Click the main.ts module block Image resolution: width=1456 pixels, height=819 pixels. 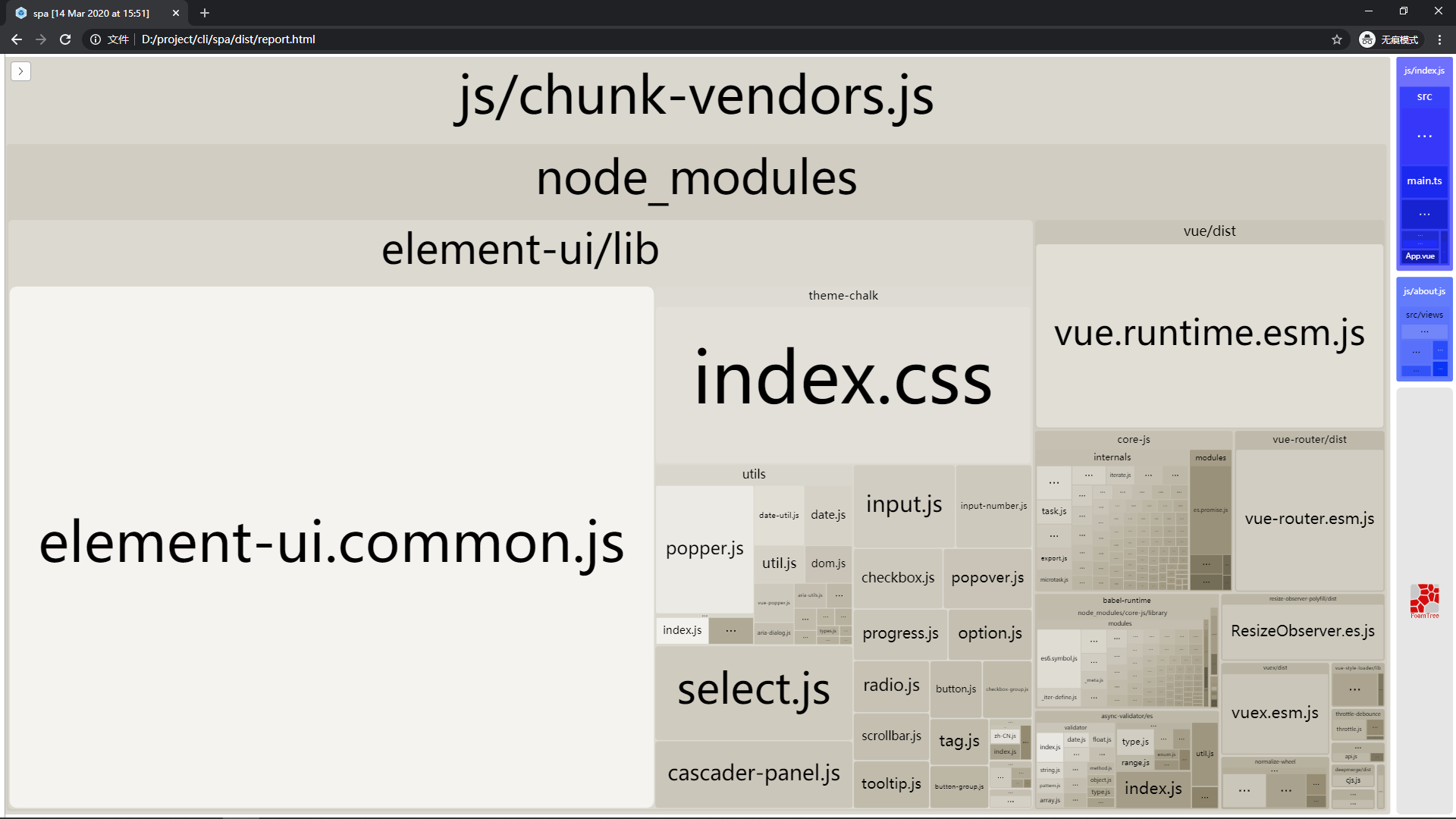(1423, 181)
